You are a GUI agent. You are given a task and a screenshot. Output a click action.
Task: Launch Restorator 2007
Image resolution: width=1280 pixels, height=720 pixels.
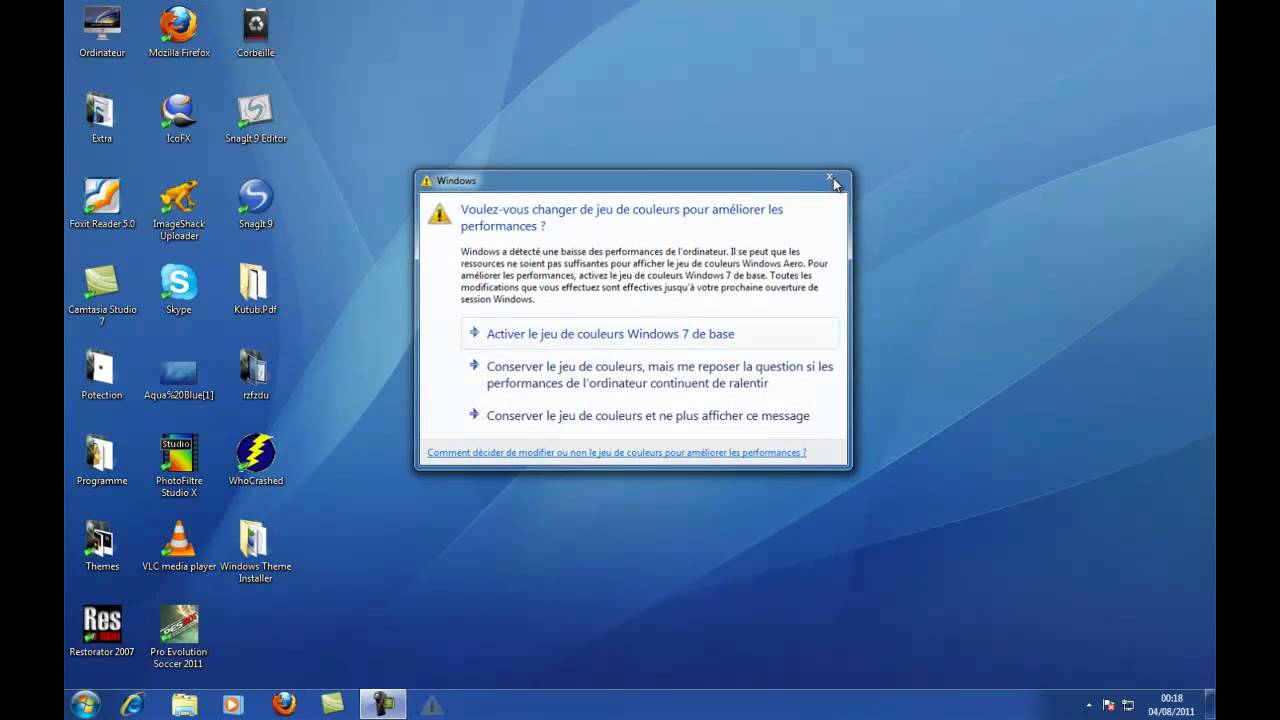coord(102,631)
